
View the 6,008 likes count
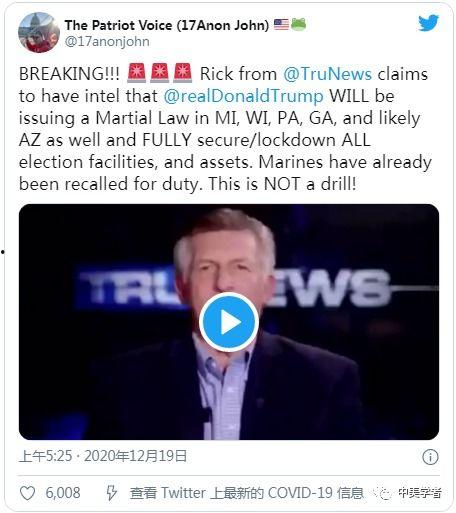(63, 493)
